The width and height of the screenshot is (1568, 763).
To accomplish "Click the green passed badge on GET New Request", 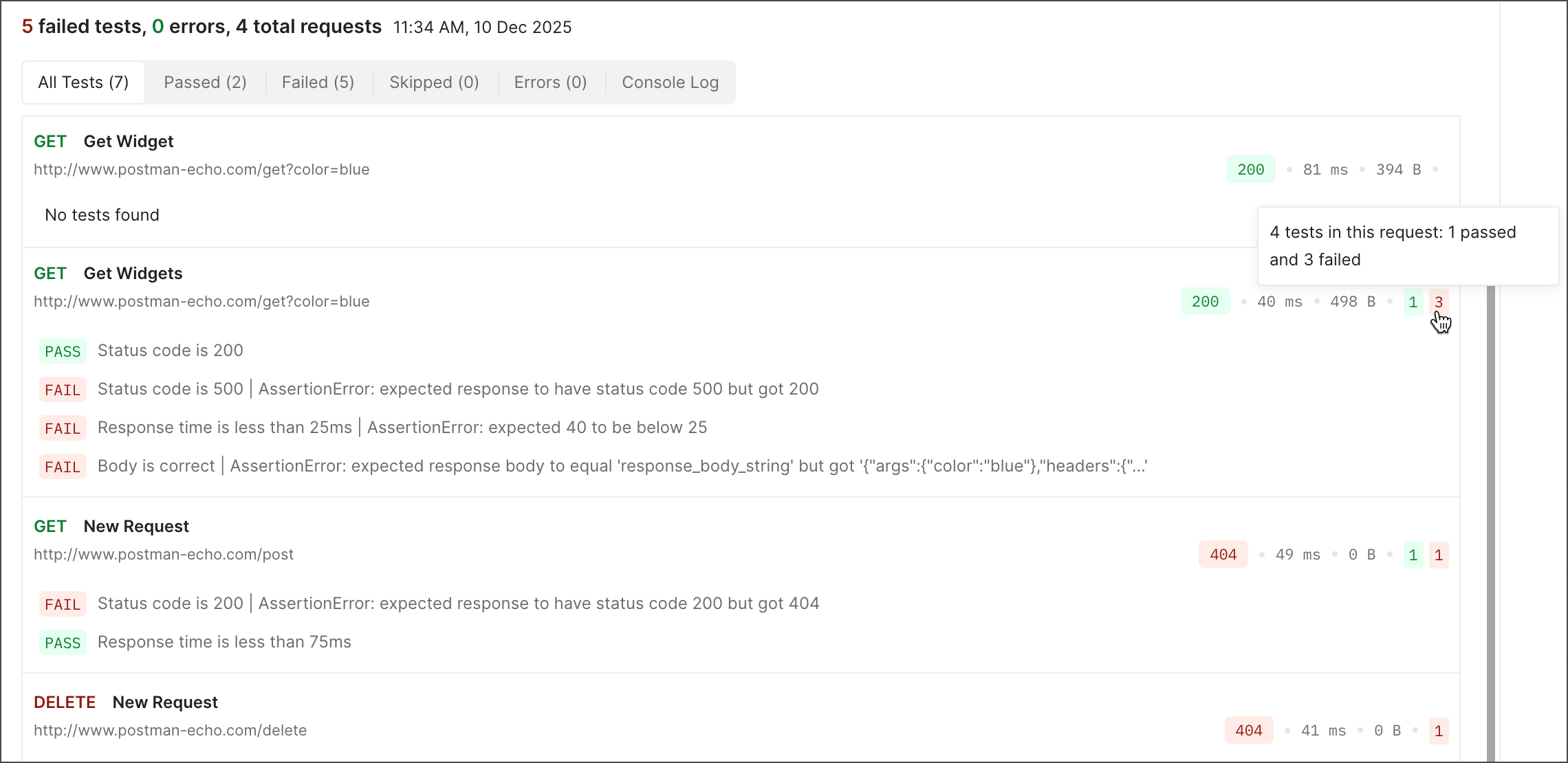I will (x=1413, y=555).
